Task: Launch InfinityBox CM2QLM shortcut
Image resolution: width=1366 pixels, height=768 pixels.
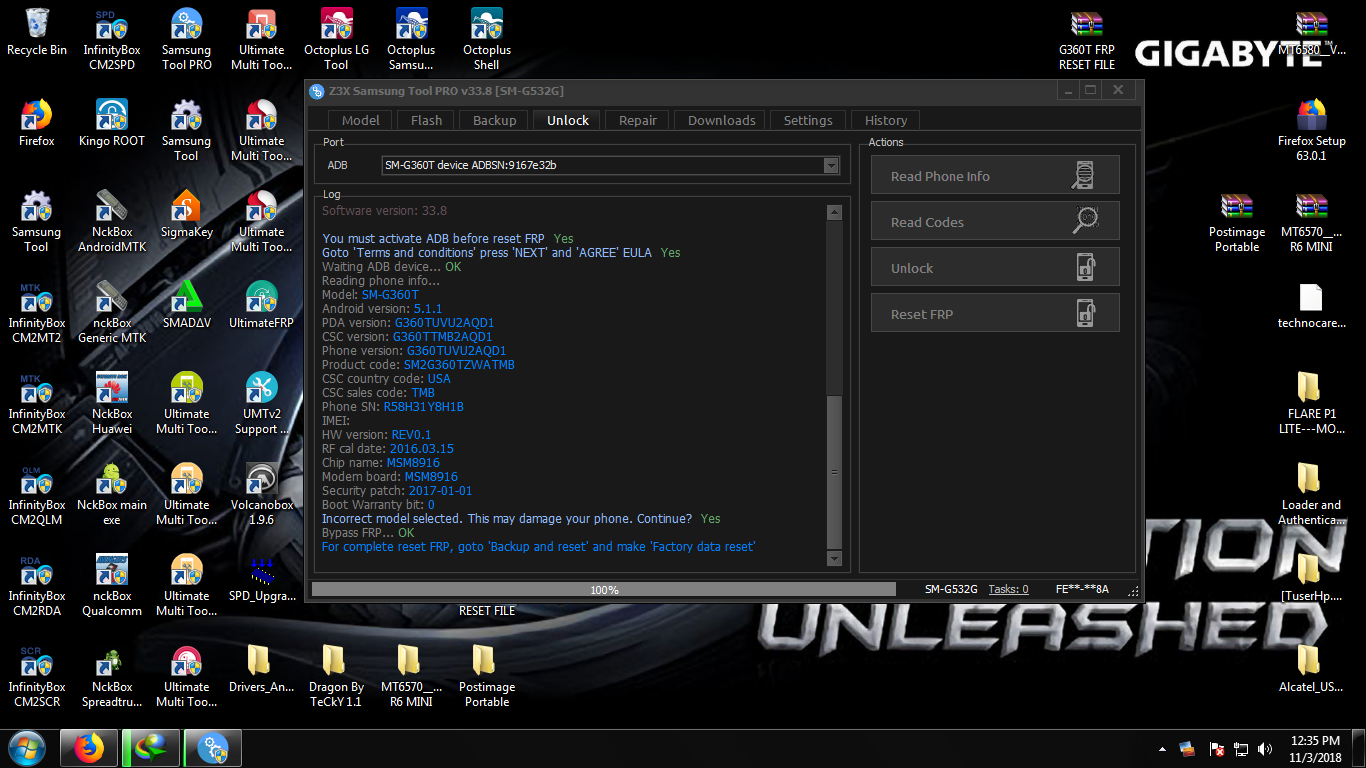Action: click(35, 494)
